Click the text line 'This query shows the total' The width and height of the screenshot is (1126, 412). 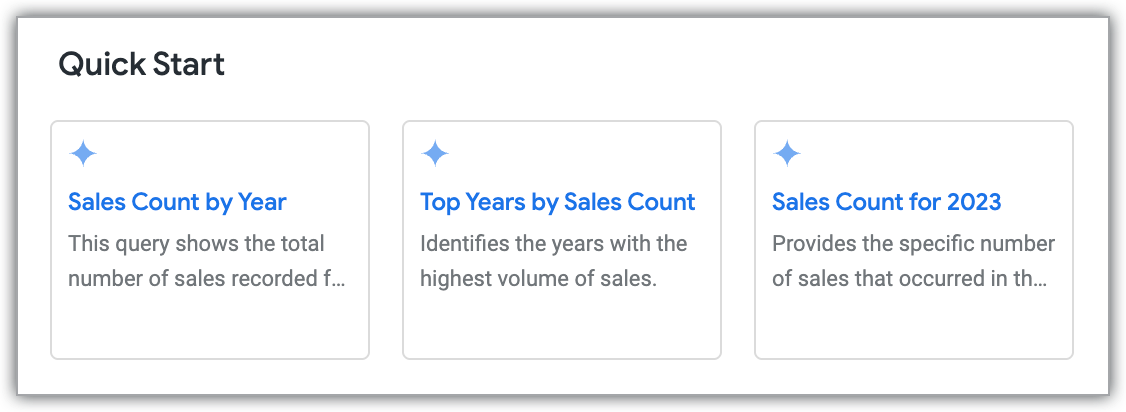tap(196, 244)
